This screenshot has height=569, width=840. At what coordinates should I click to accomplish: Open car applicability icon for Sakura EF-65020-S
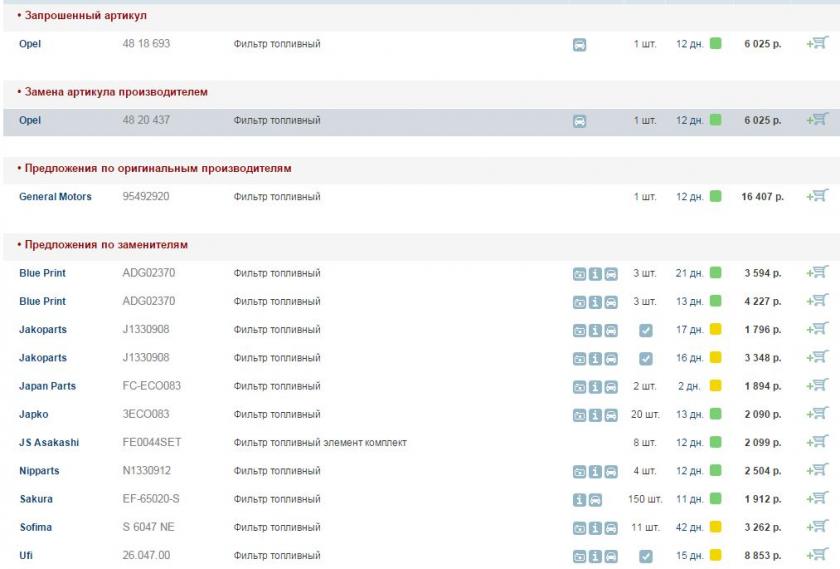coord(595,500)
